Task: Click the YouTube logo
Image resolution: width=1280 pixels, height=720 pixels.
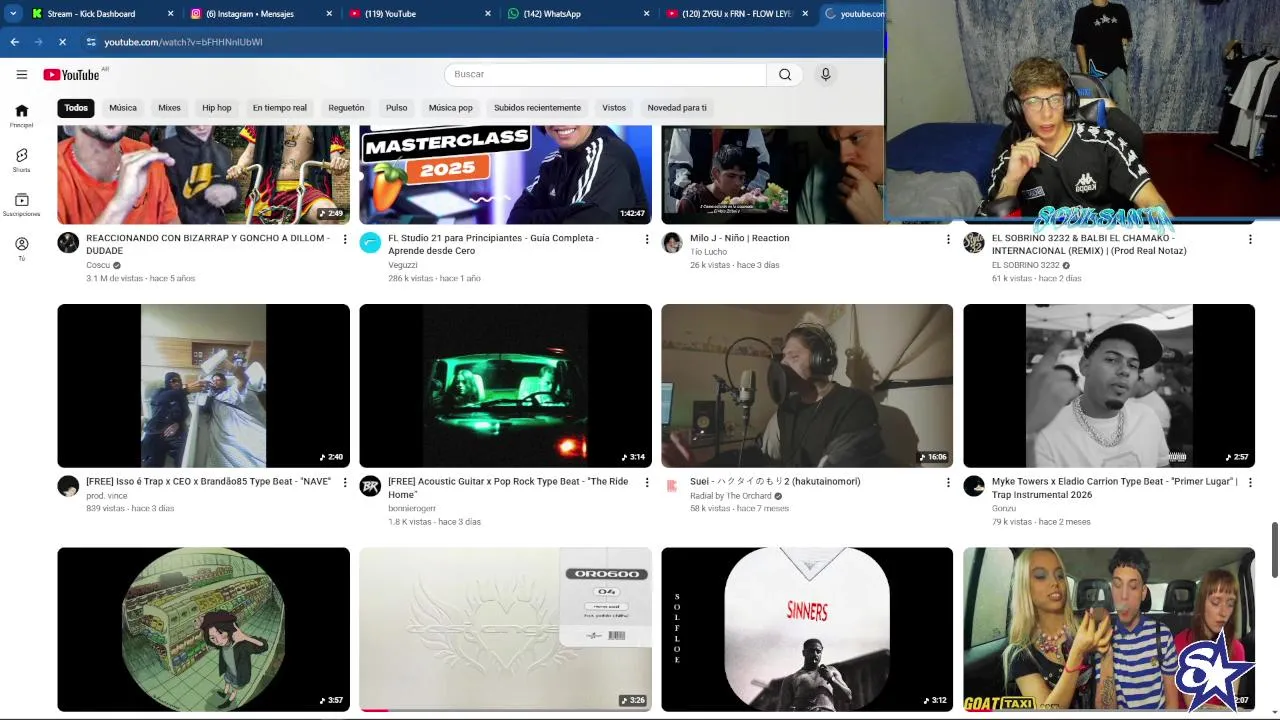Action: click(x=71, y=74)
